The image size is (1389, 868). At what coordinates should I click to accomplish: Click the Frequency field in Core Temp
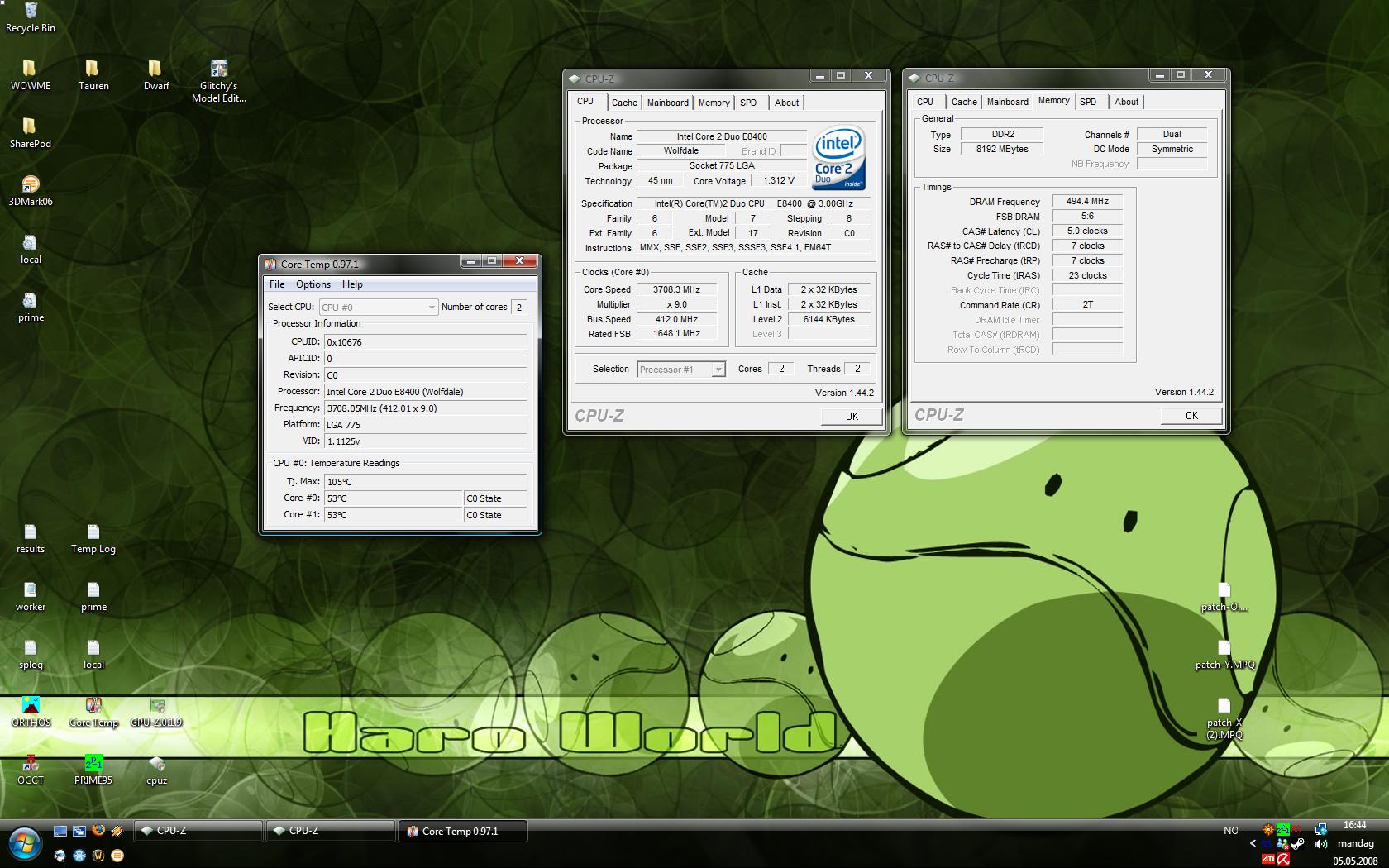[x=425, y=408]
